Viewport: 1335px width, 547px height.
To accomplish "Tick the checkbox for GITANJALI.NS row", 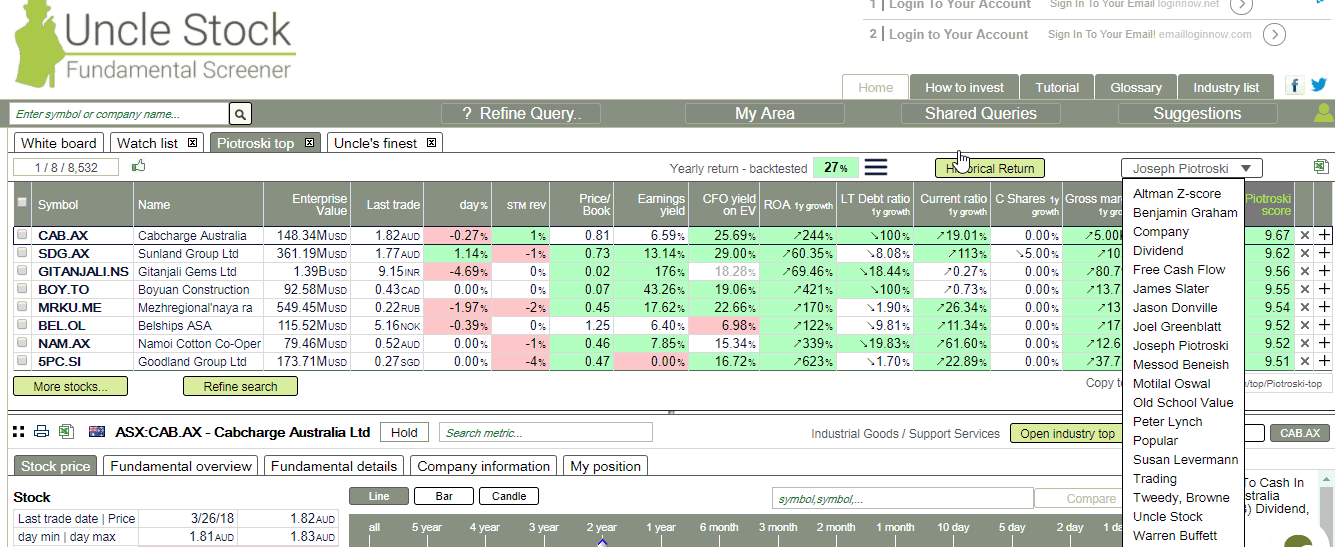I will click(22, 271).
